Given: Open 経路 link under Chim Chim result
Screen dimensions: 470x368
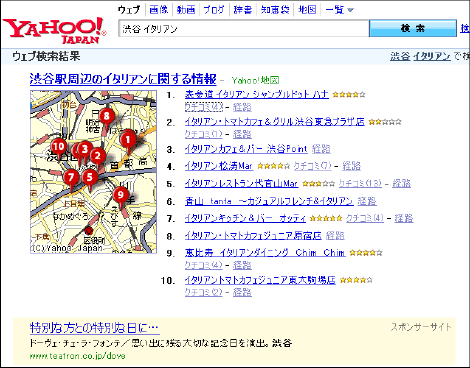Looking at the screenshot, I should point(242,265).
